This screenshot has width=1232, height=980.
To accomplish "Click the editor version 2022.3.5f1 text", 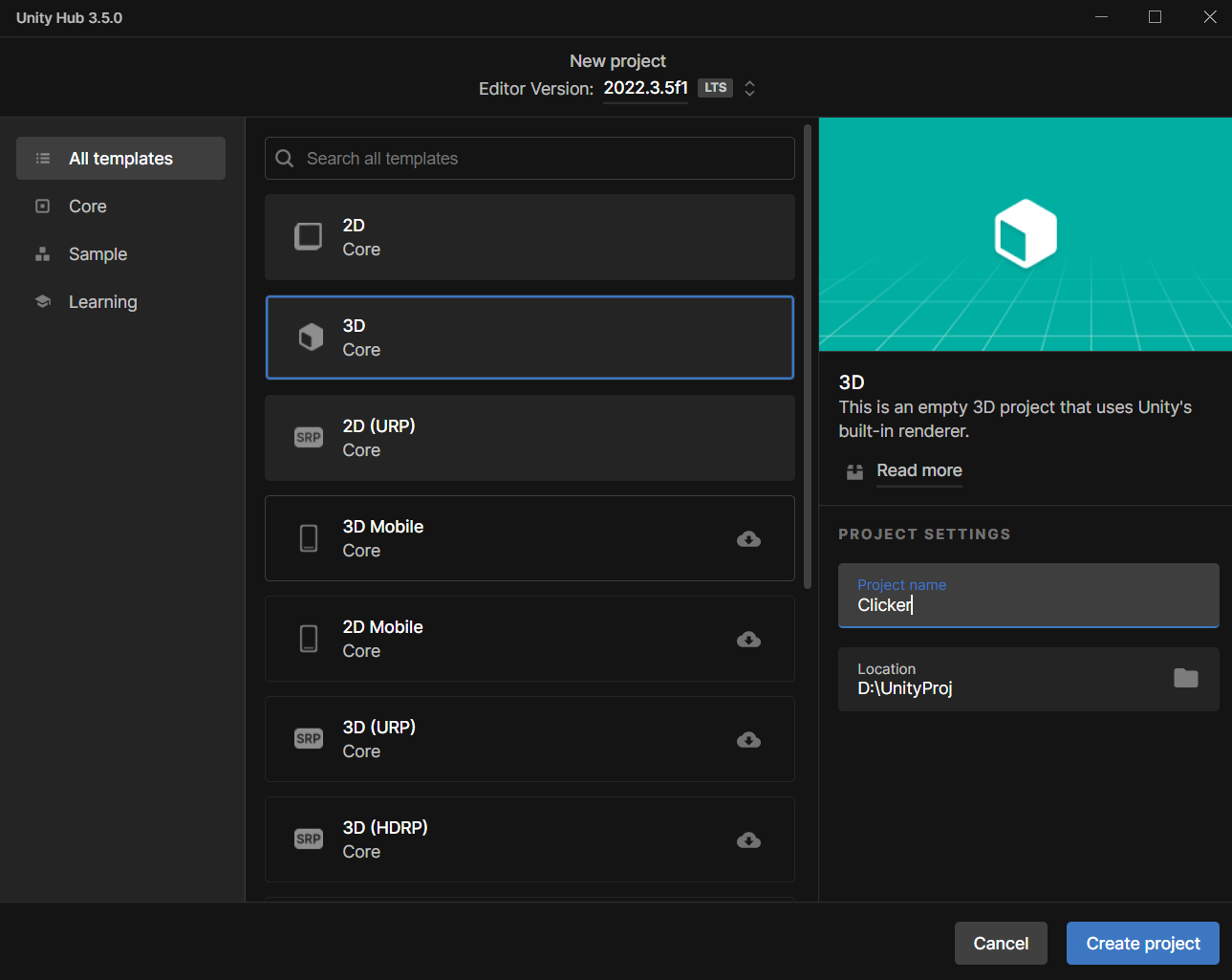I will (645, 88).
